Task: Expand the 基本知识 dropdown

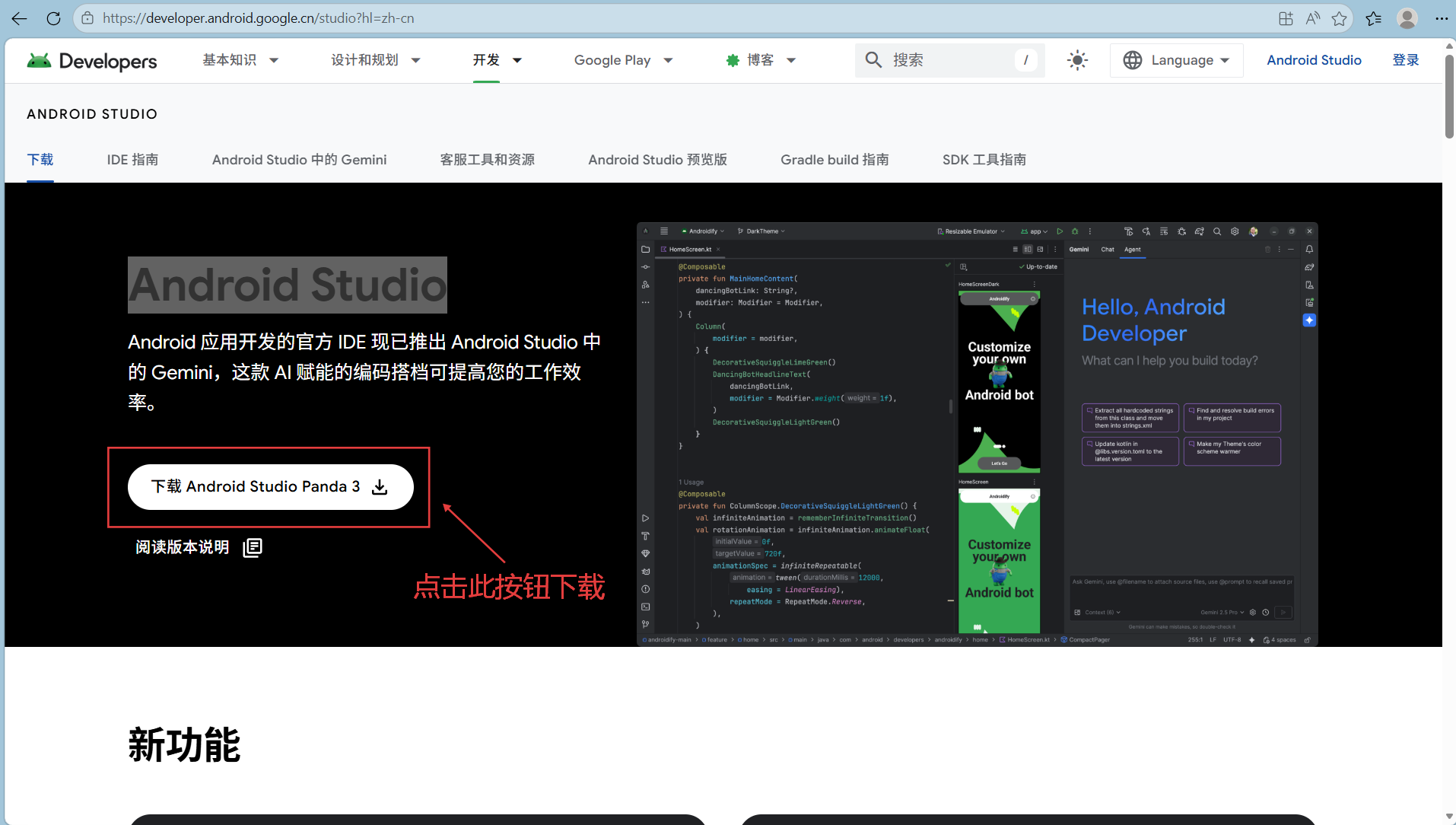Action: click(274, 60)
